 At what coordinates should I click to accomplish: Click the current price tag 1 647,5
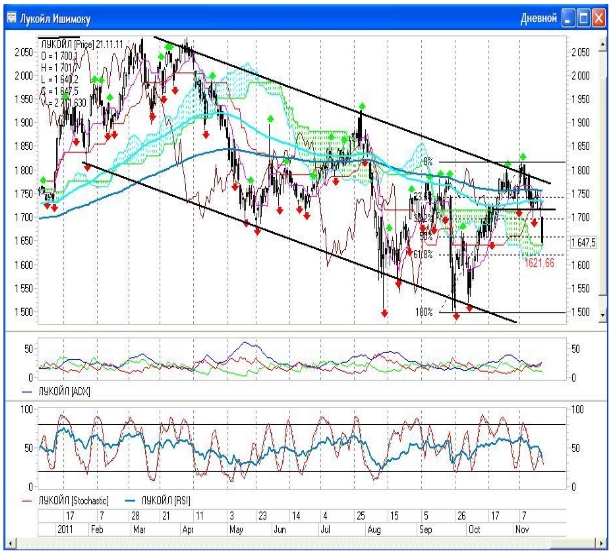(x=583, y=242)
